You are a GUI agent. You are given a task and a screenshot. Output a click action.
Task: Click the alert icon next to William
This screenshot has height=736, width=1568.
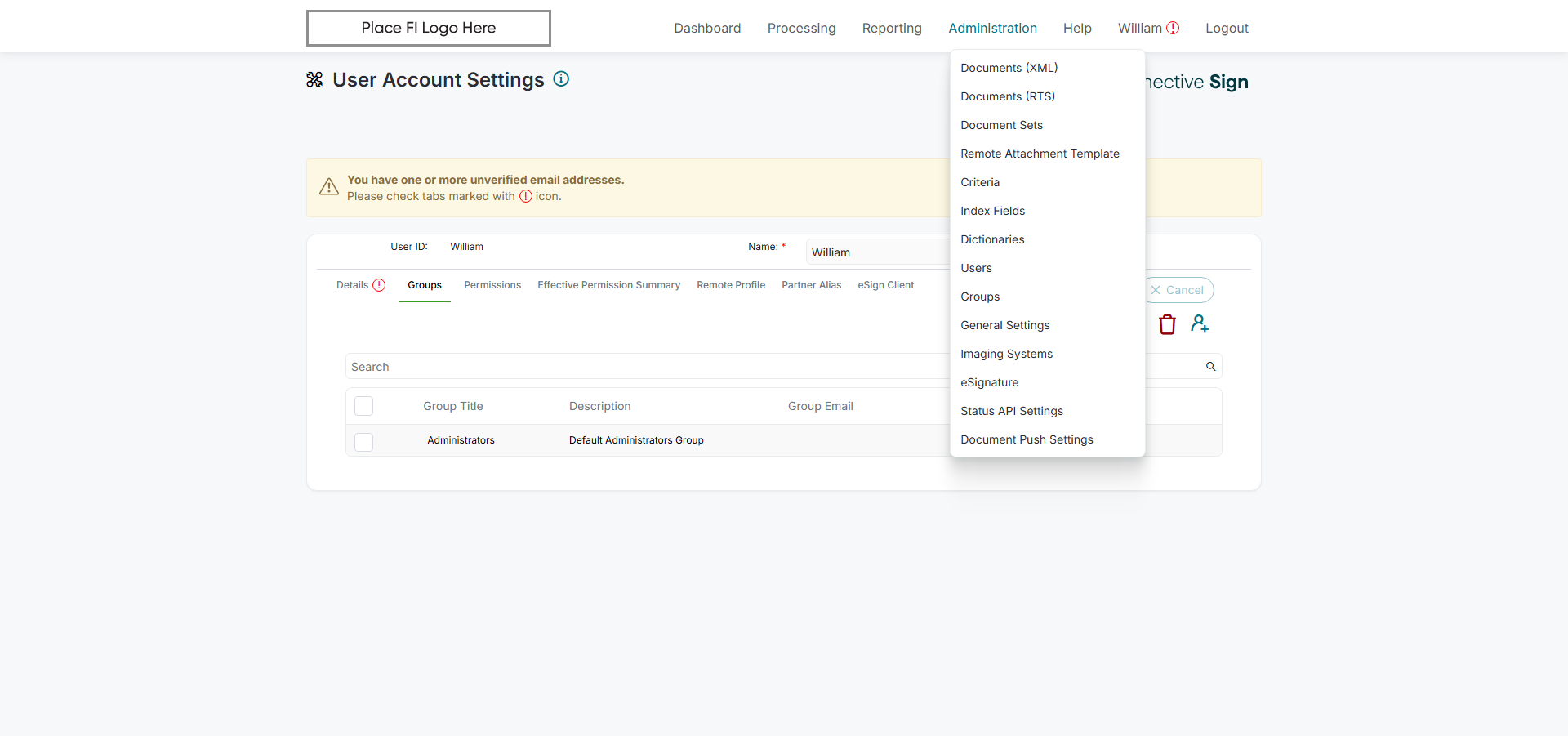(1173, 28)
